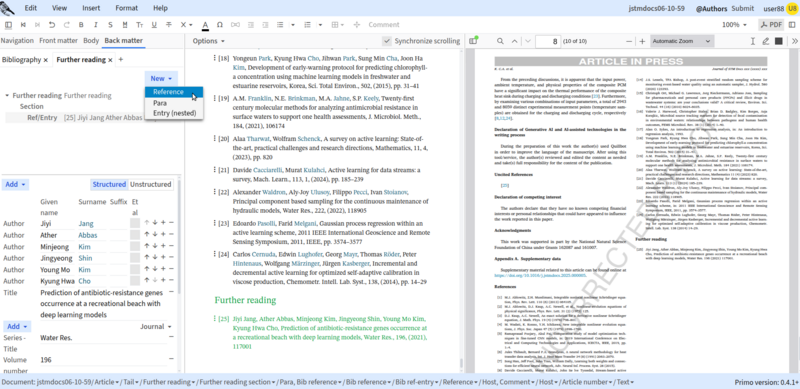Check the Et al box for Jingyeong Shin

tap(135, 258)
